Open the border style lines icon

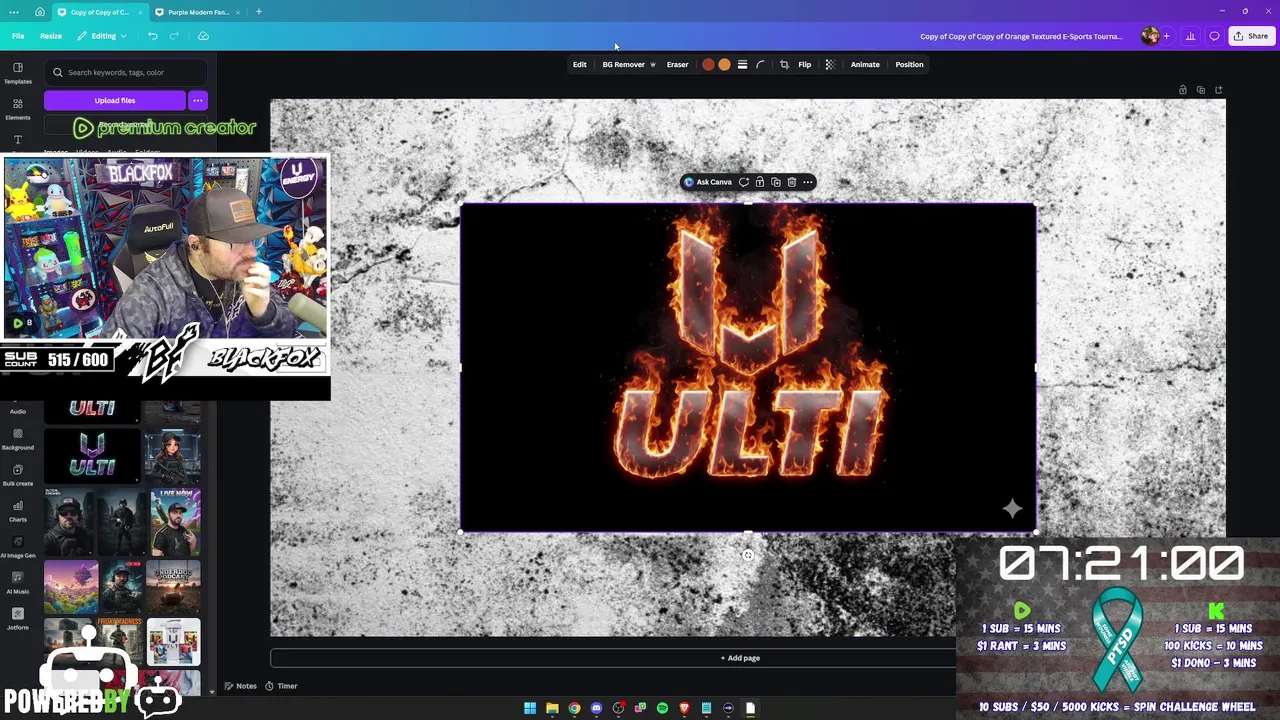pyautogui.click(x=742, y=64)
